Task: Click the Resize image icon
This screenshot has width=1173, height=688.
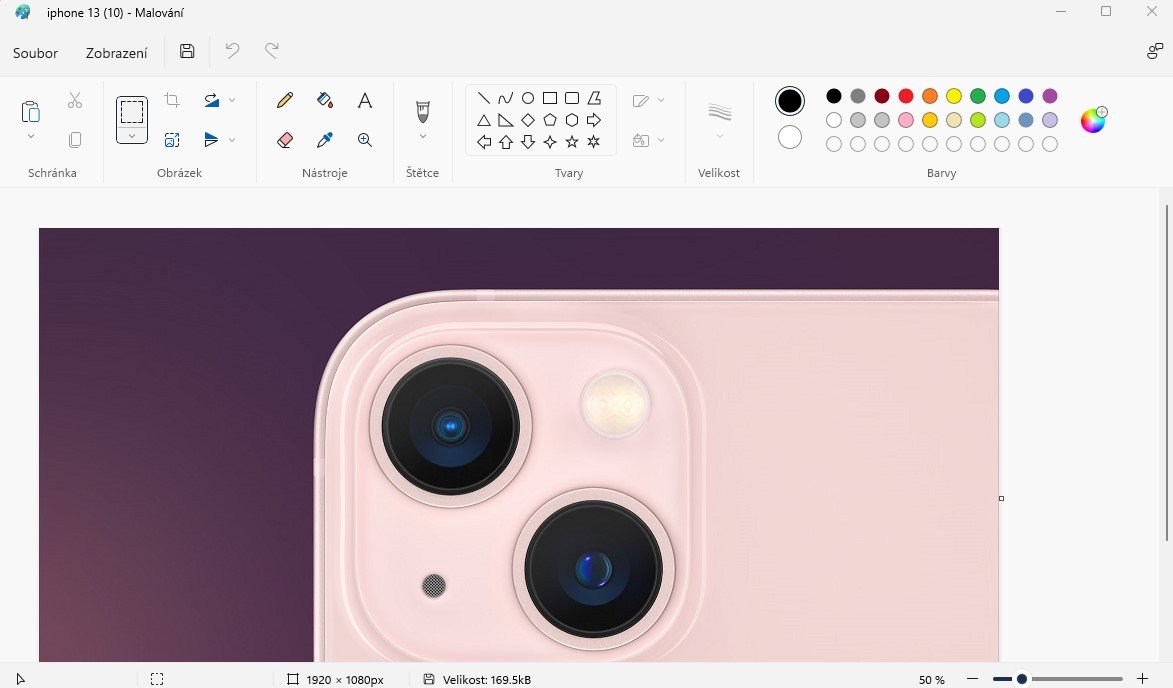Action: pos(172,140)
